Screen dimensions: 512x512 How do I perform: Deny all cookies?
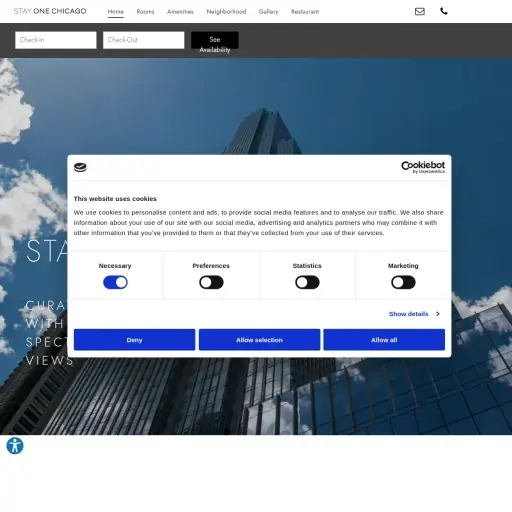point(134,340)
